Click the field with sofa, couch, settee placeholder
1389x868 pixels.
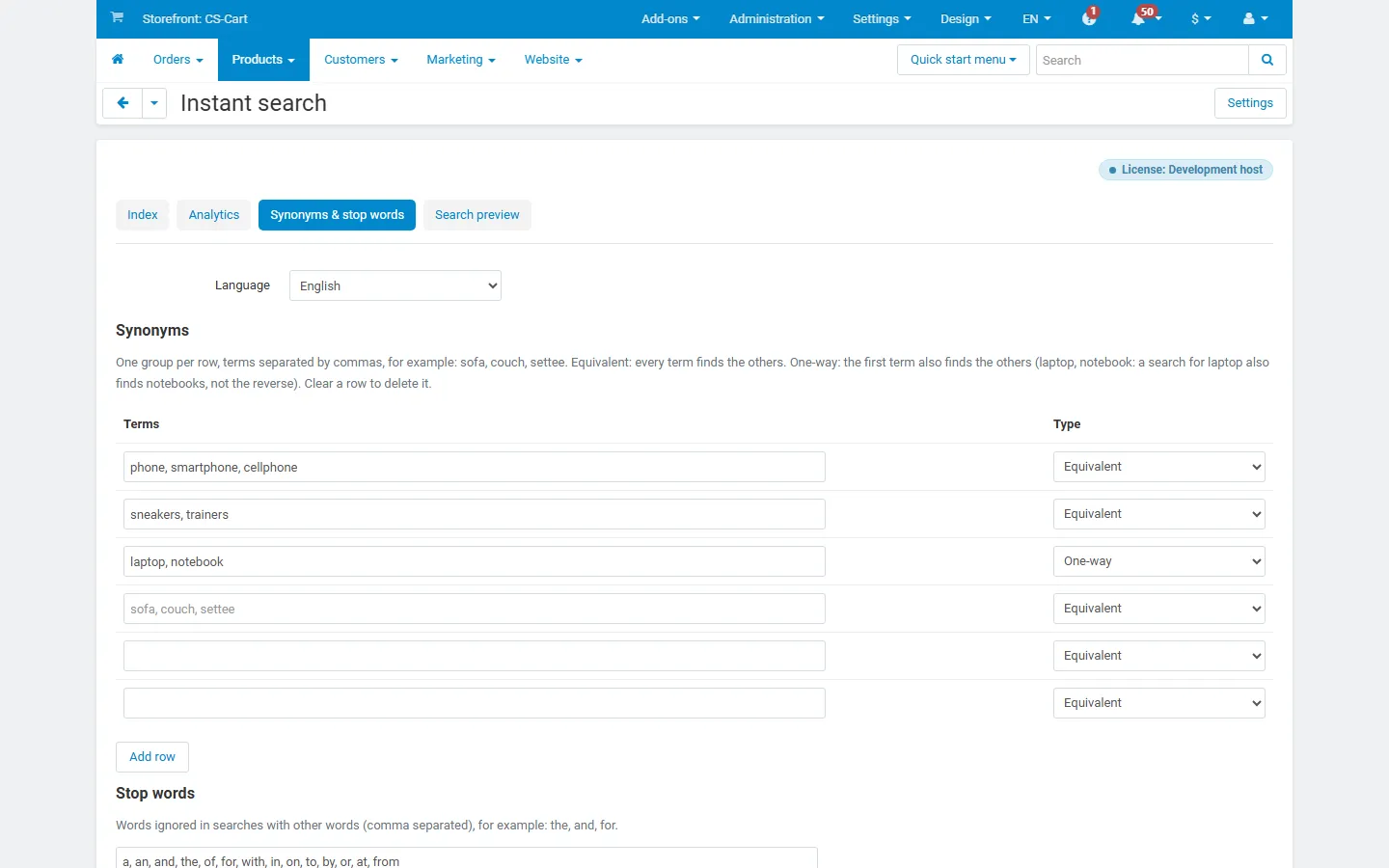[x=475, y=609]
